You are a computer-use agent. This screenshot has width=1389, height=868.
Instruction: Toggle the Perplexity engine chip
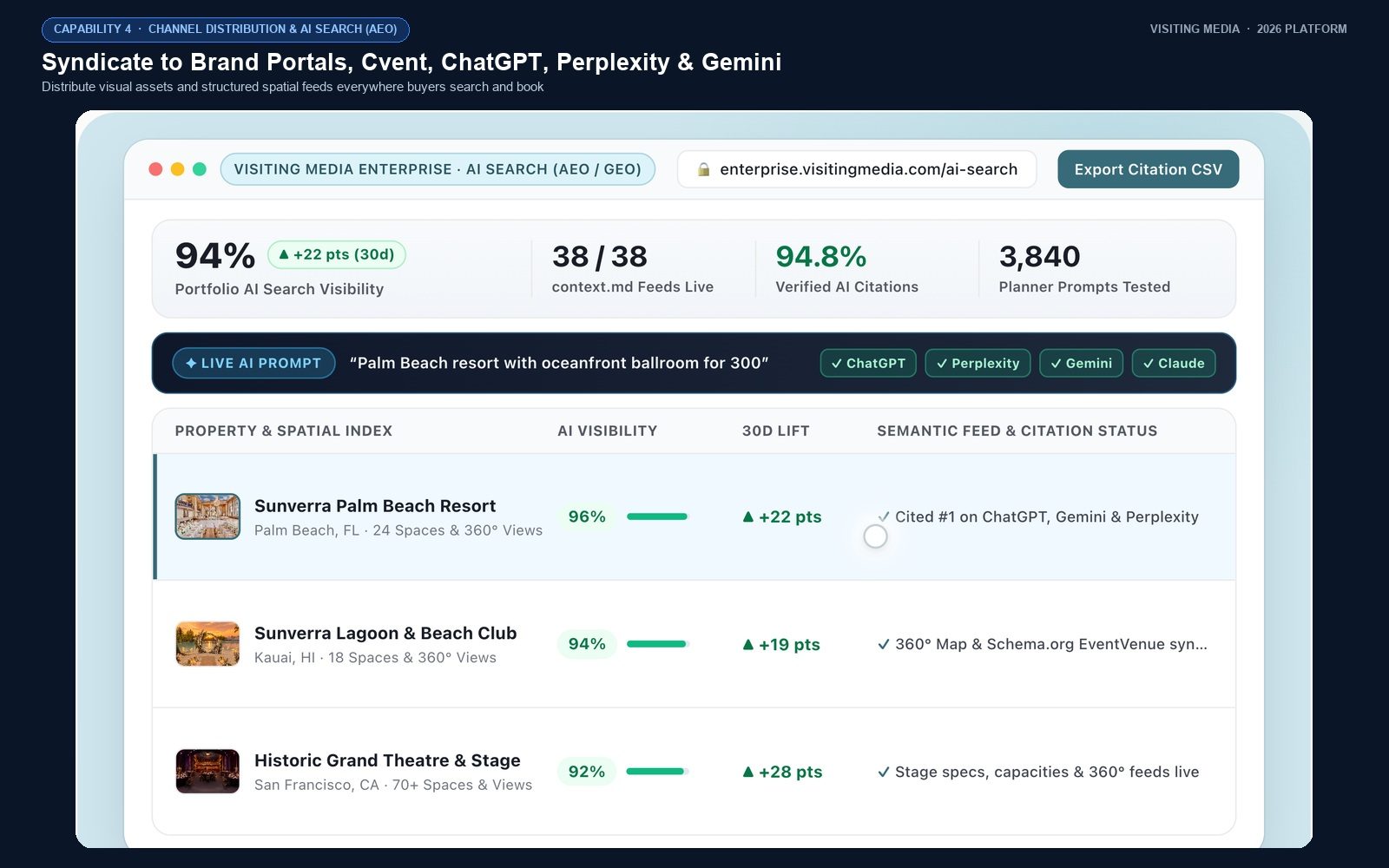(x=978, y=363)
